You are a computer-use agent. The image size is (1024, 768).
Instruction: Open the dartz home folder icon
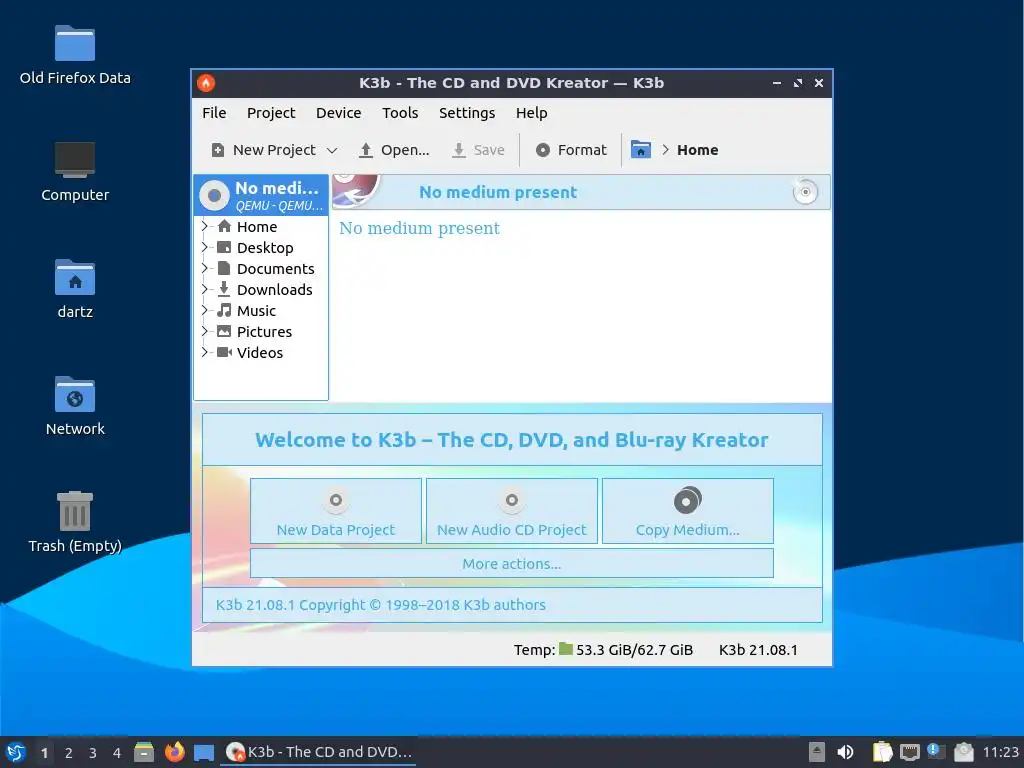tap(75, 289)
